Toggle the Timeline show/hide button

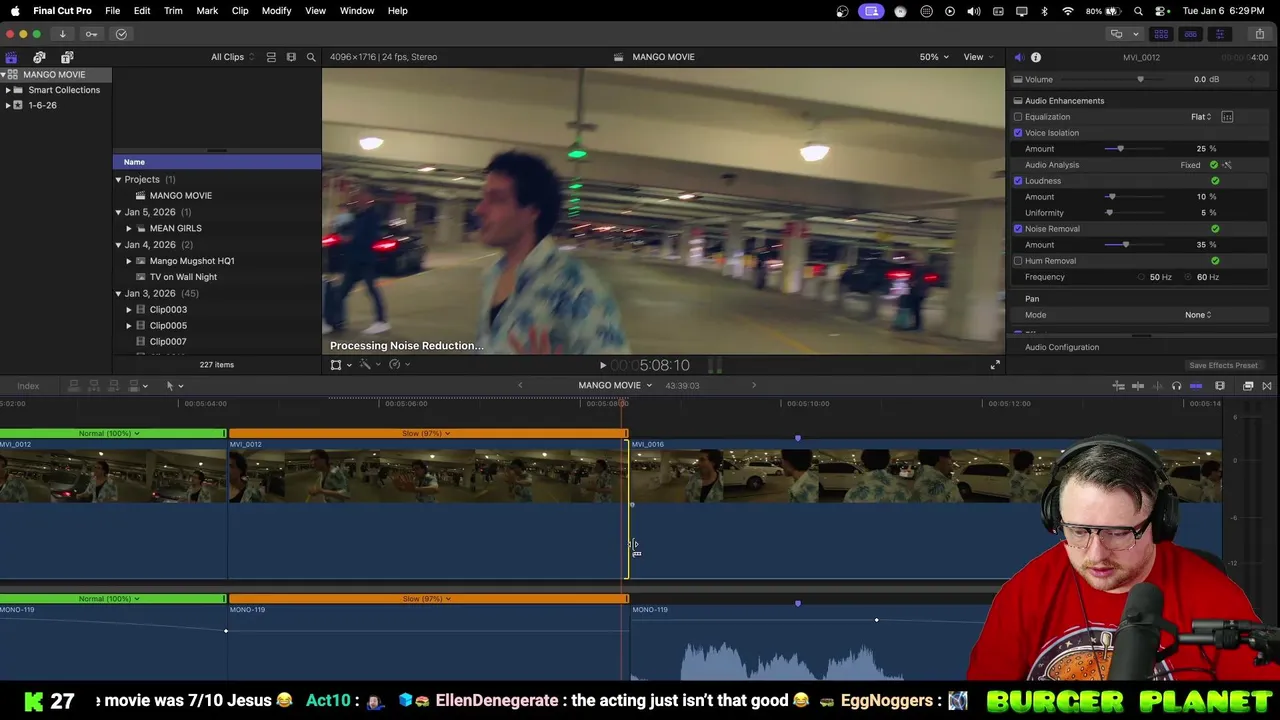pos(1190,34)
